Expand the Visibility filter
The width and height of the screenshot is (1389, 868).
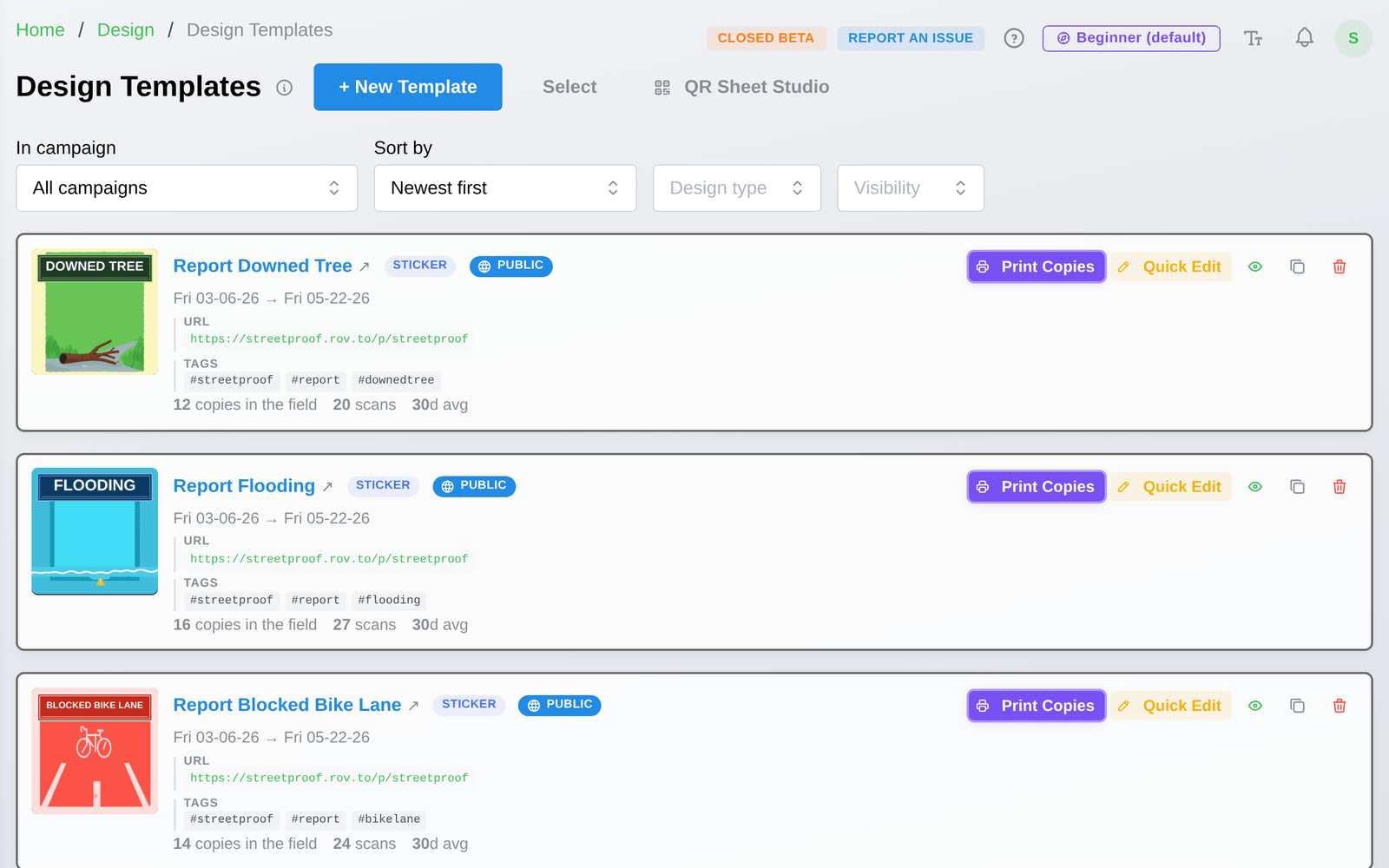pos(911,188)
